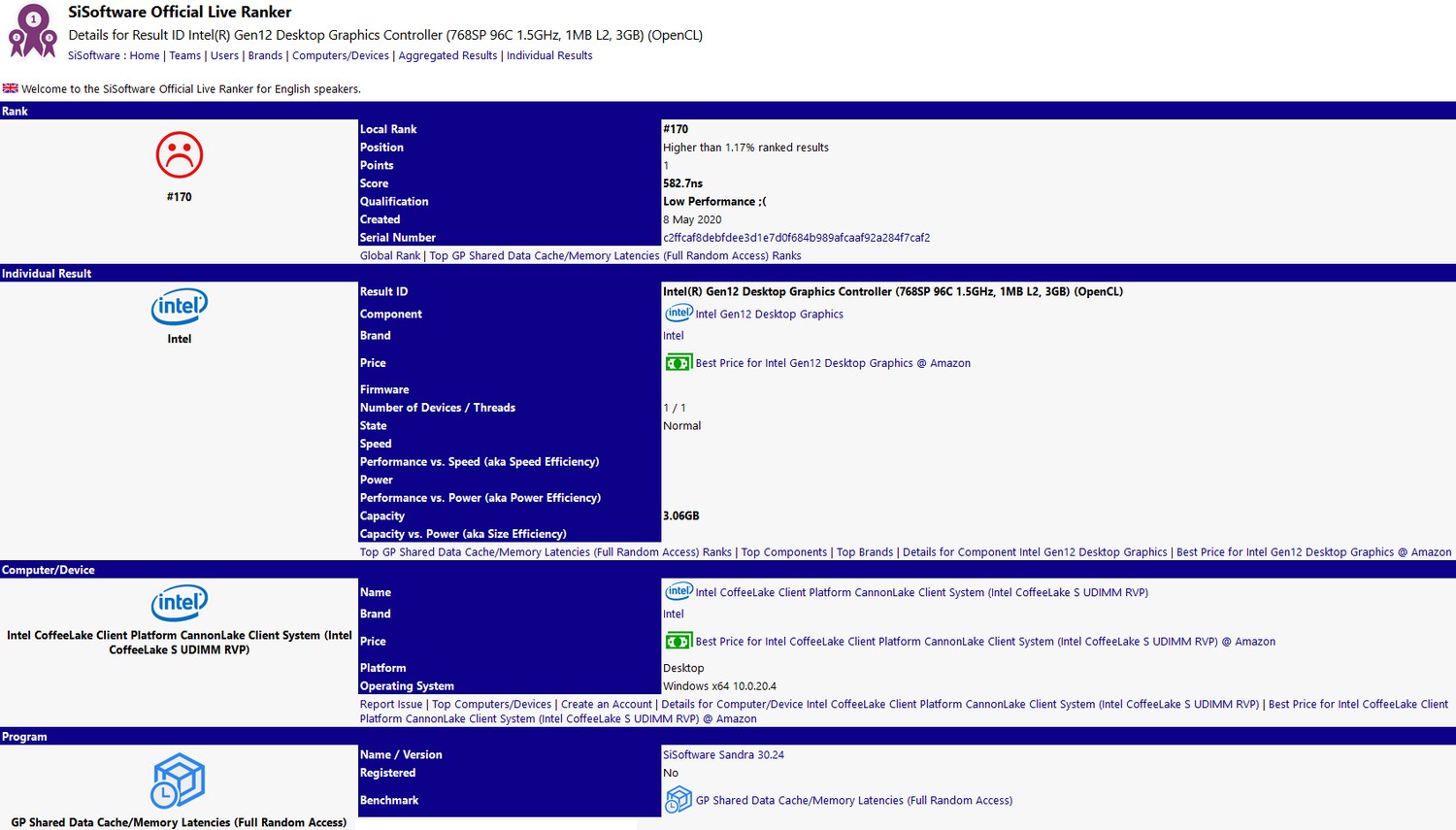This screenshot has width=1456, height=830.
Task: Open the SiSoftware Sandra 30.24 link
Action: (723, 755)
